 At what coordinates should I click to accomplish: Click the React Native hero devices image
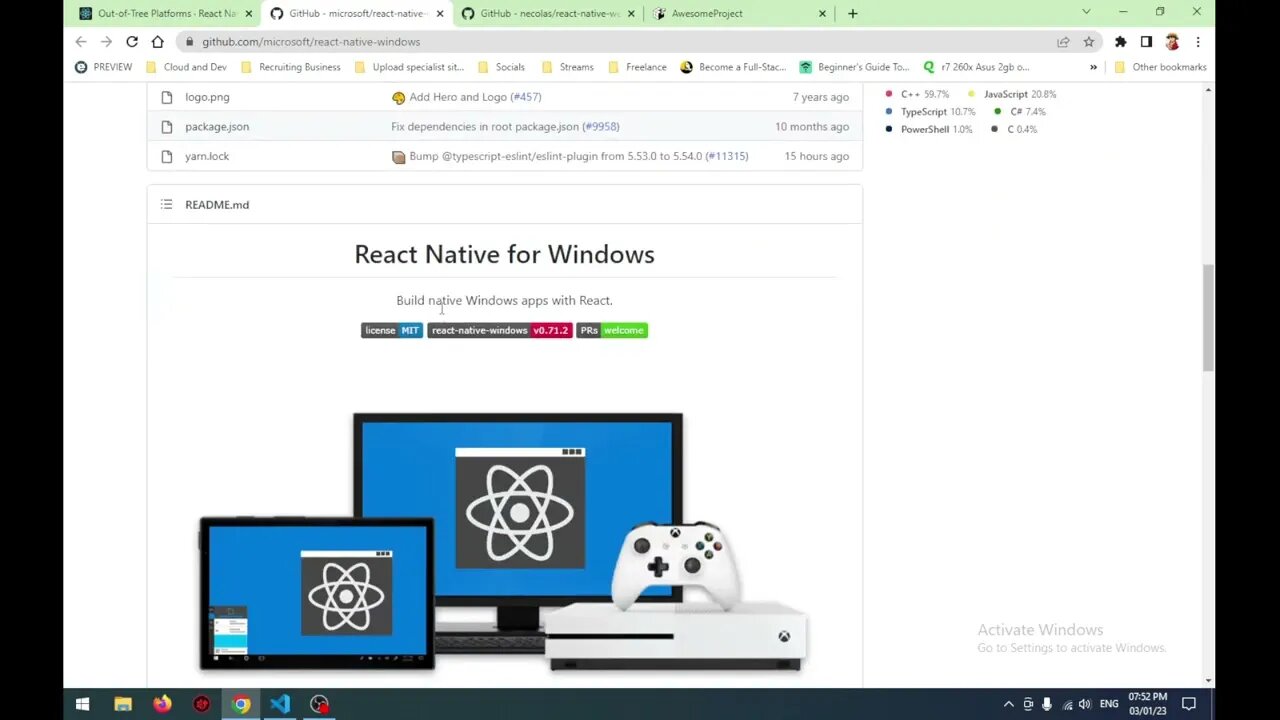pyautogui.click(x=504, y=542)
